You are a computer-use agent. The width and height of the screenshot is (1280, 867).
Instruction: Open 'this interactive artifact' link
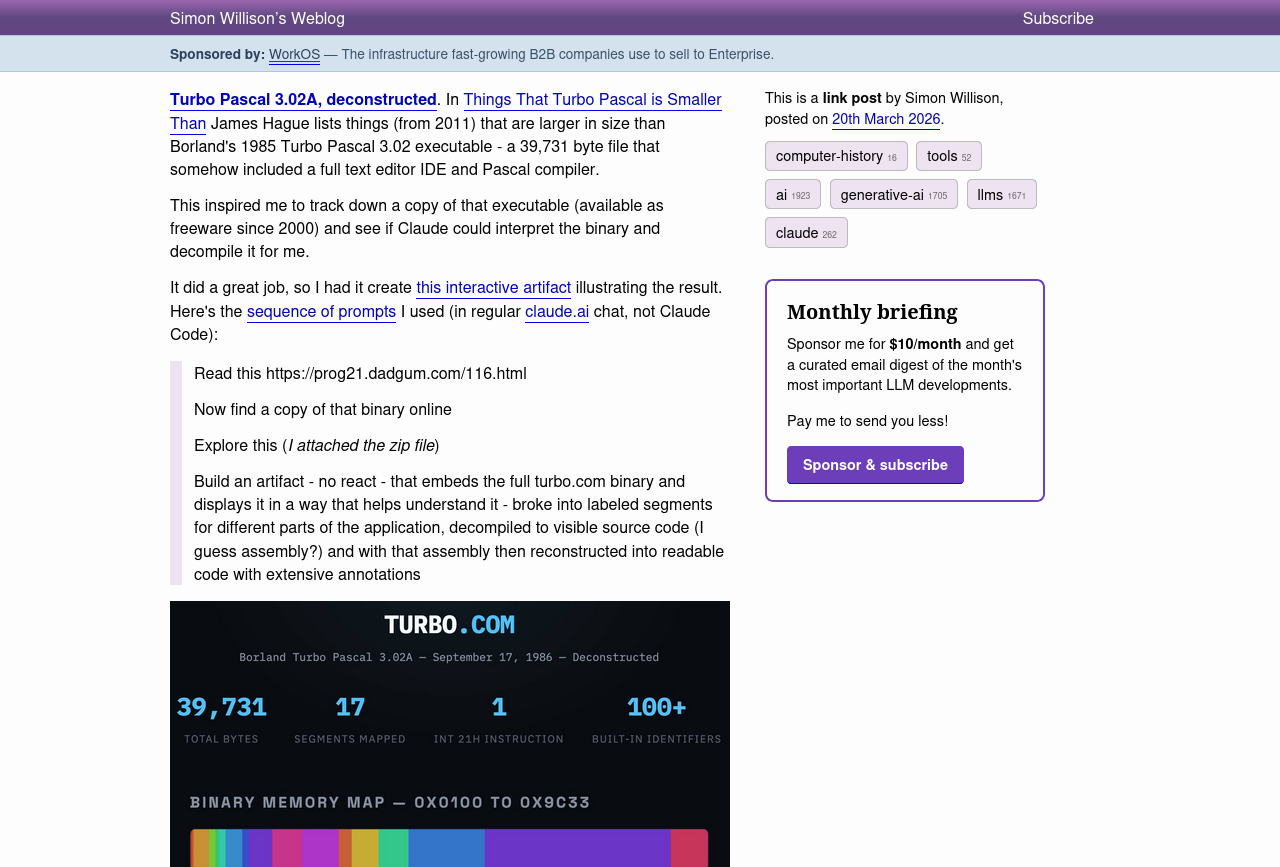coord(493,287)
